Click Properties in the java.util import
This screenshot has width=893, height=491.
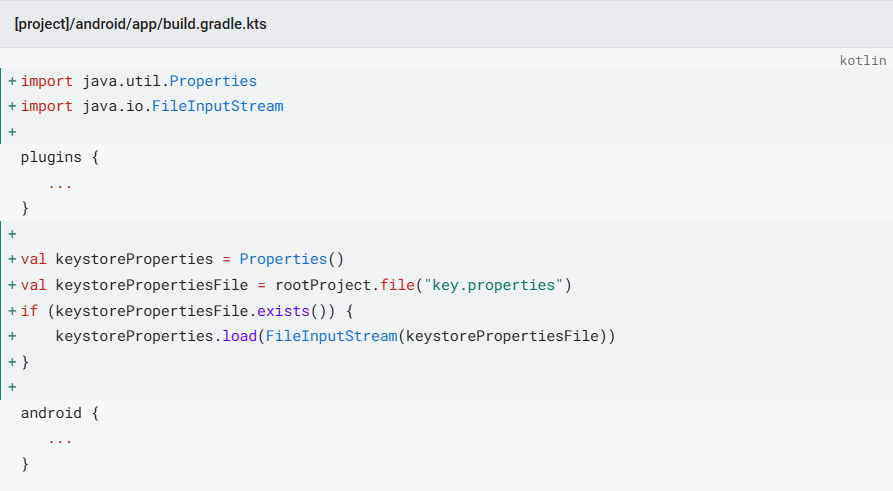click(x=213, y=81)
